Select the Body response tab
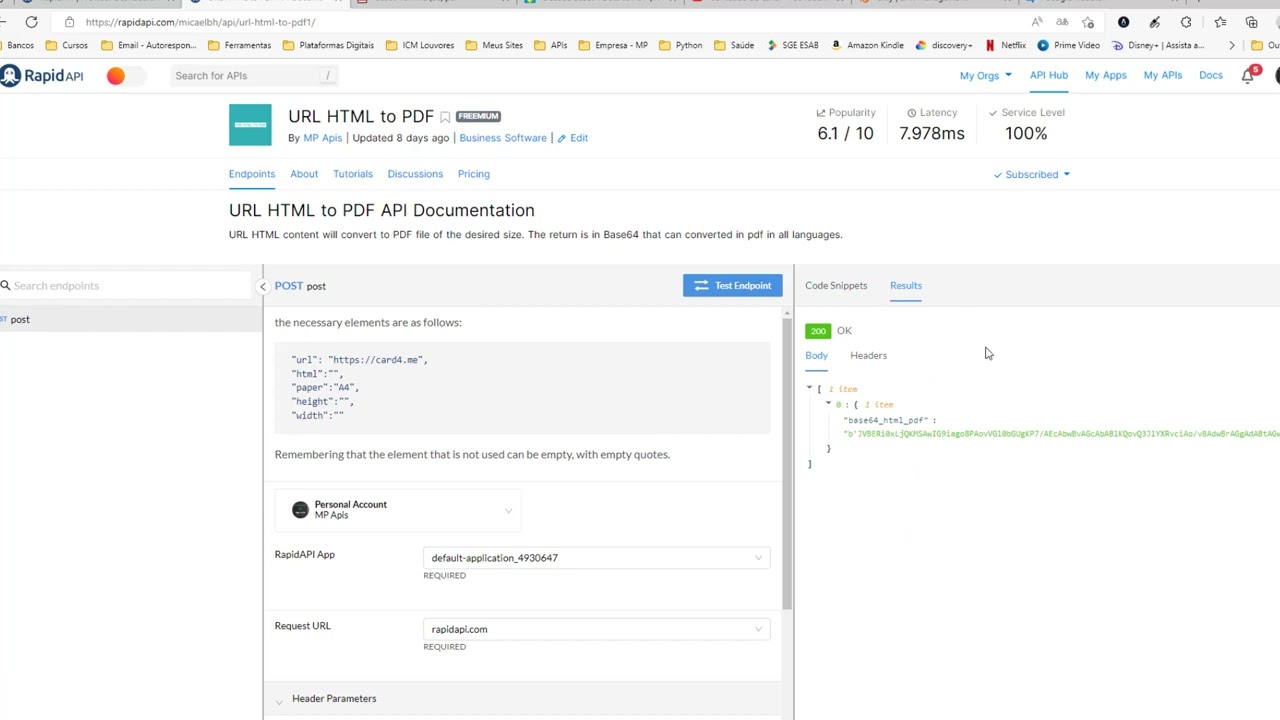This screenshot has width=1280, height=720. tap(816, 356)
